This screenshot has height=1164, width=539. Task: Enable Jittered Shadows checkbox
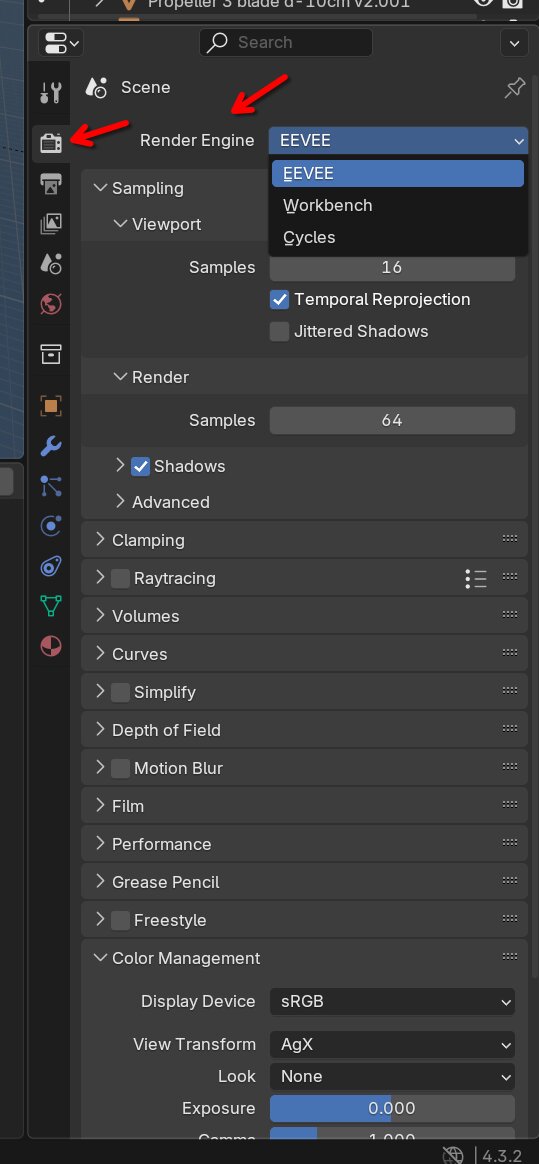[x=279, y=332]
